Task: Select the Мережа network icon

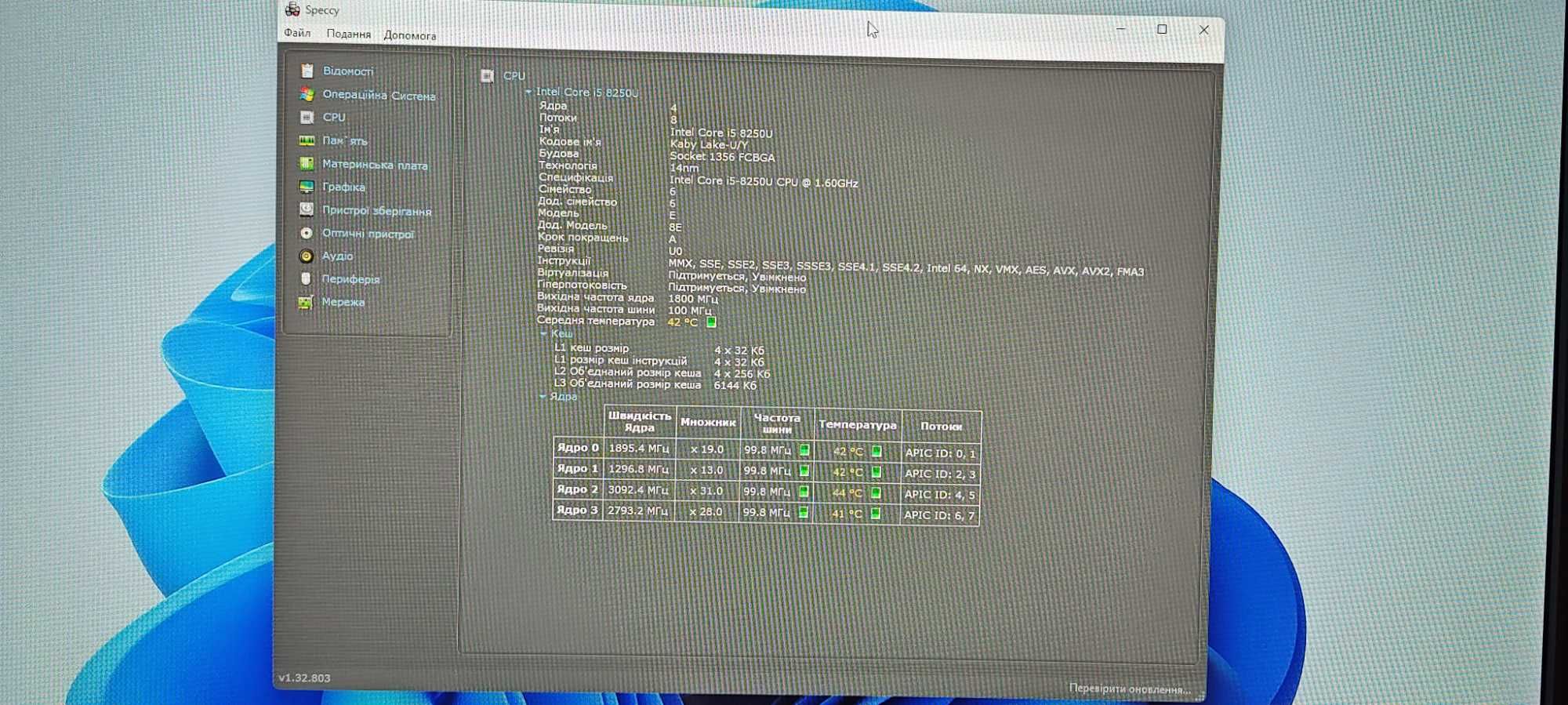Action: 306,302
